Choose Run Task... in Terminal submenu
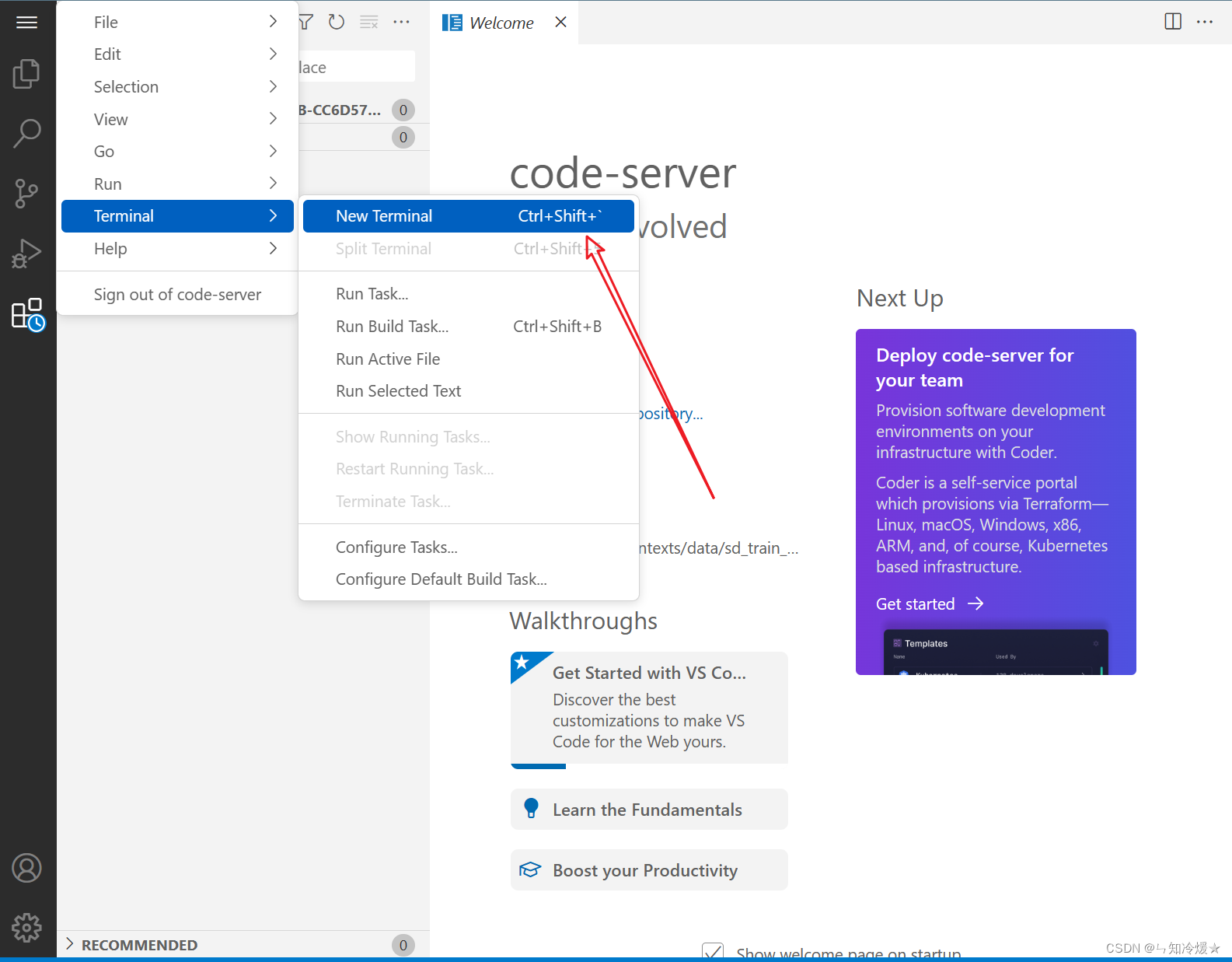Image resolution: width=1232 pixels, height=962 pixels. point(469,294)
